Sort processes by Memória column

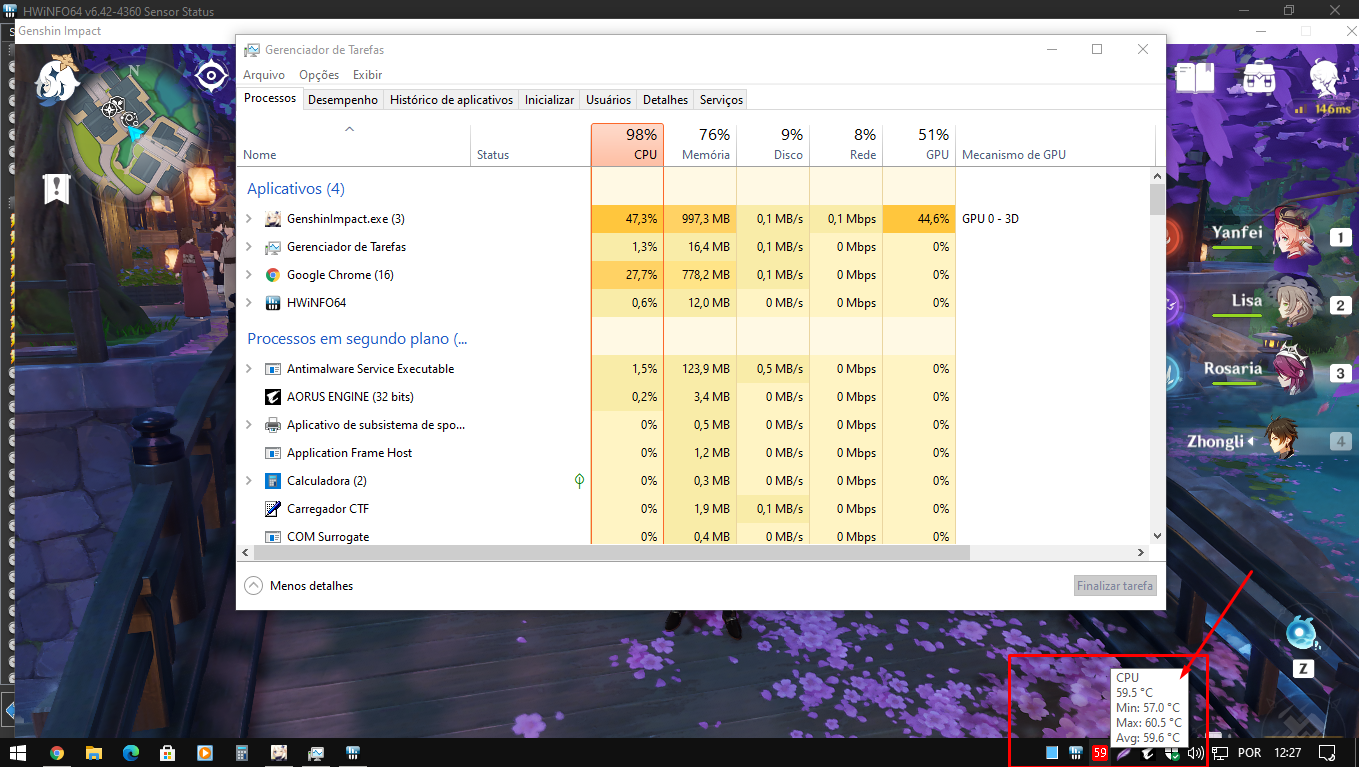tap(700, 144)
